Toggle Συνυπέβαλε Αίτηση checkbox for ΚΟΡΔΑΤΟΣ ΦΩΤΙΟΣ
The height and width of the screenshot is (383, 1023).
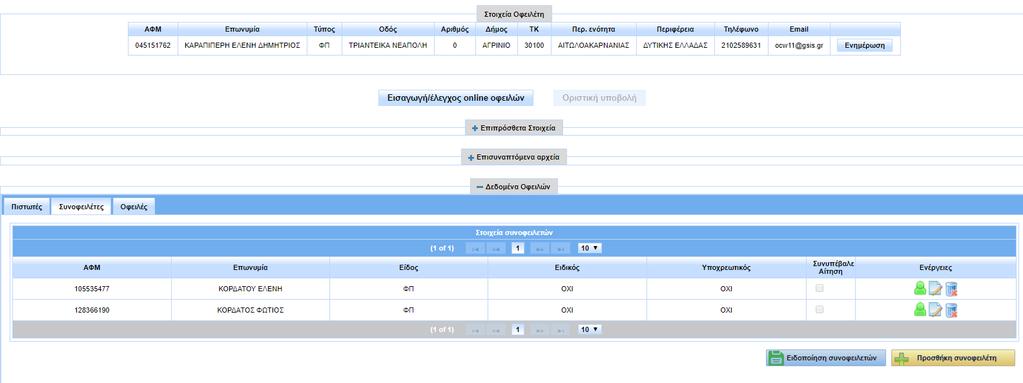tap(820, 310)
